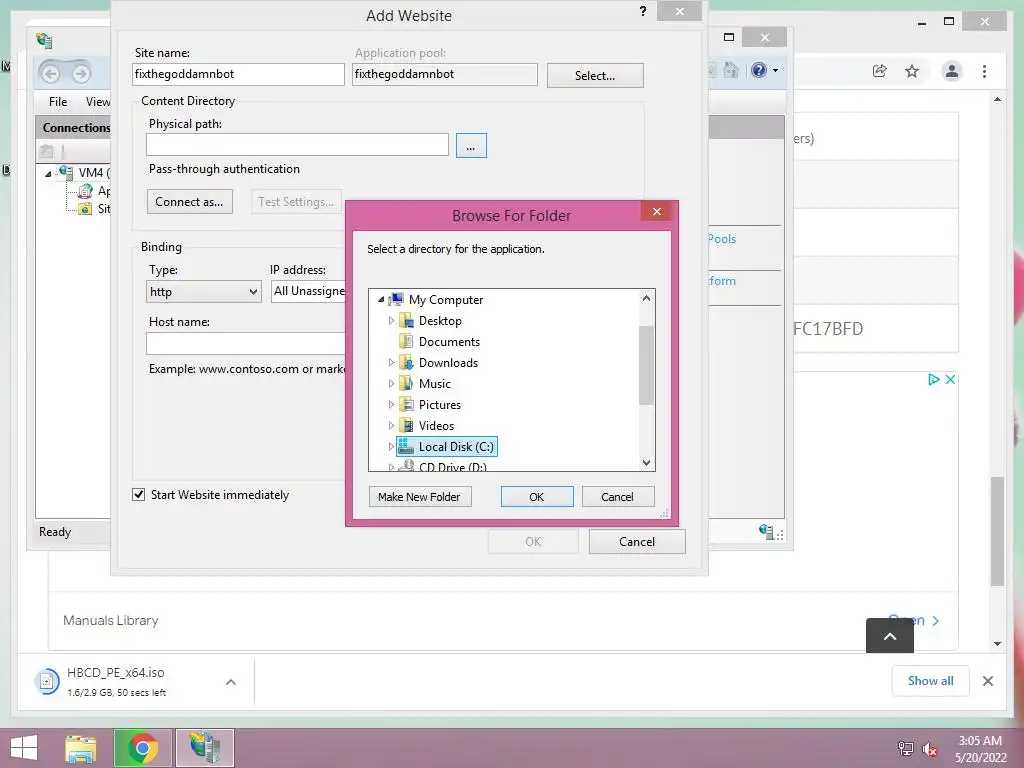Toggle Start Website immediately checkbox

[138, 494]
